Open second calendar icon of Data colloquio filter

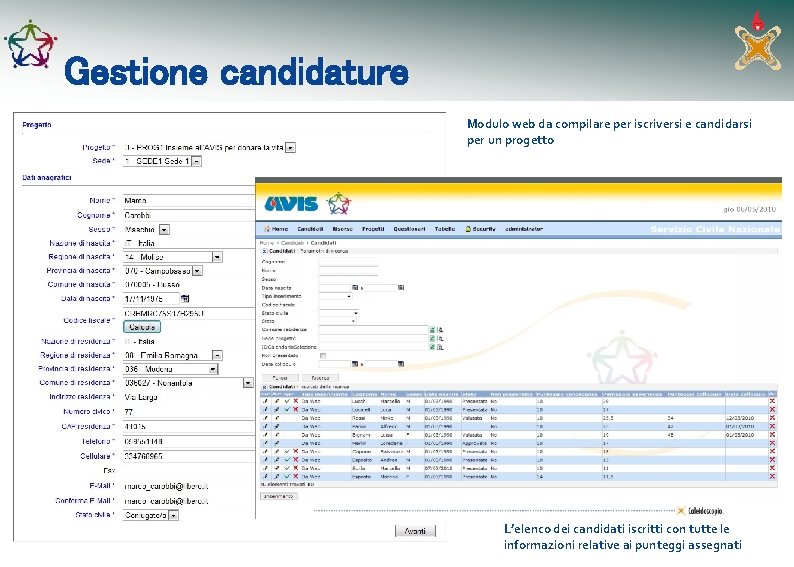click(401, 364)
